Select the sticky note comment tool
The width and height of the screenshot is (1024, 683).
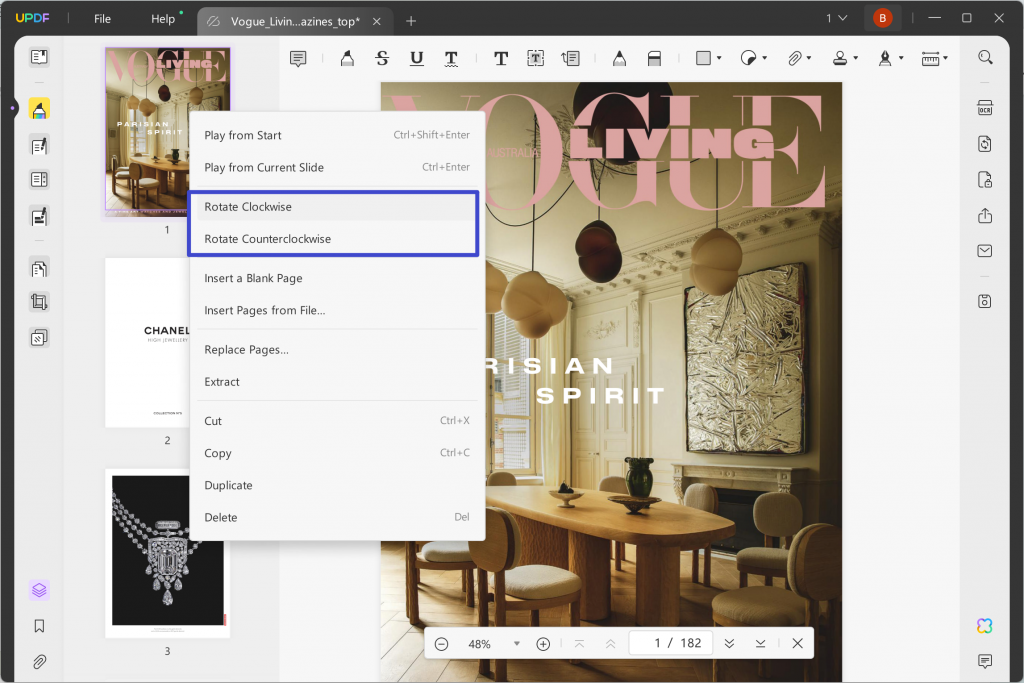[298, 58]
